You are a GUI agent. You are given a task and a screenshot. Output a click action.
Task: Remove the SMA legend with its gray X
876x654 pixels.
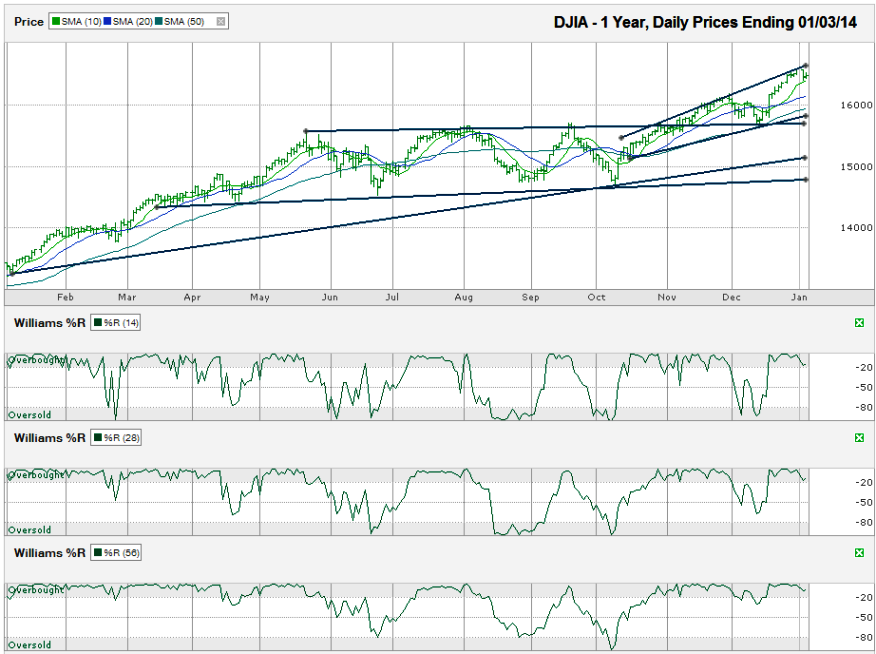(x=221, y=22)
